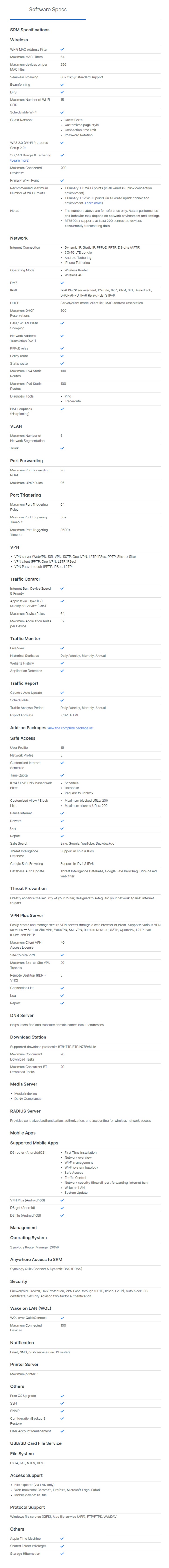Select the Add-on Packages heading text
The image size is (169, 1568).
pyautogui.click(x=28, y=727)
